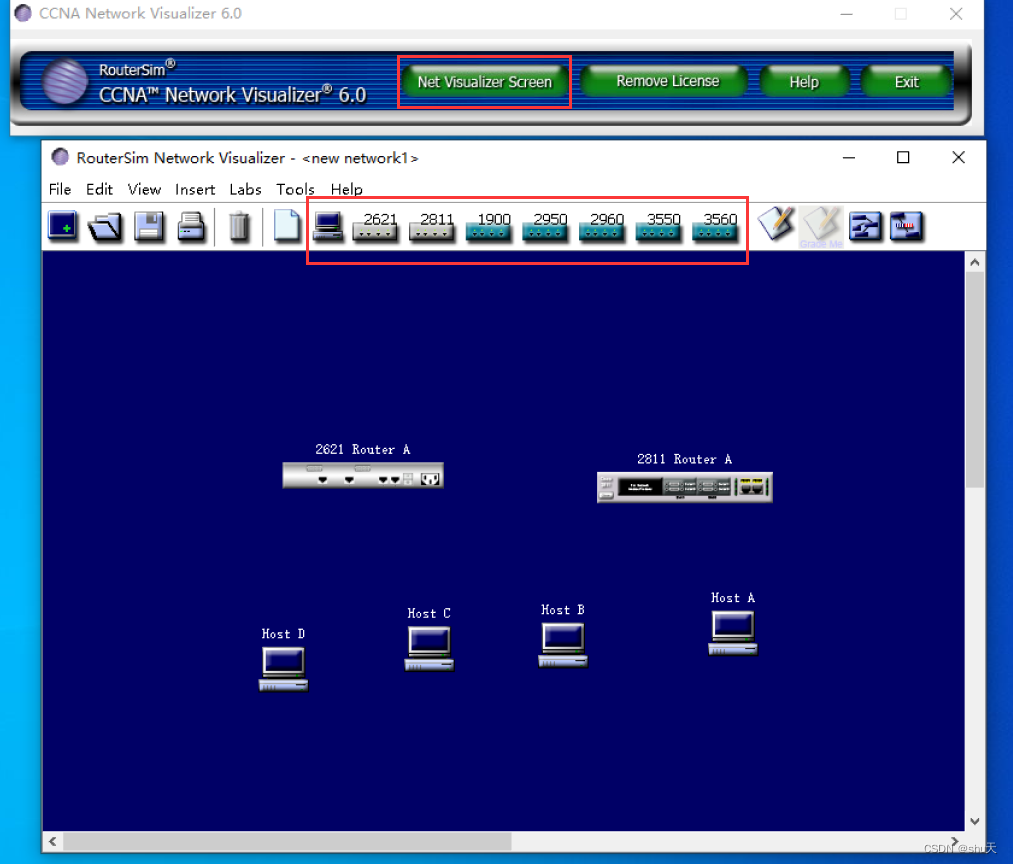
Task: Add a host PC from the toolbar
Action: [x=328, y=227]
